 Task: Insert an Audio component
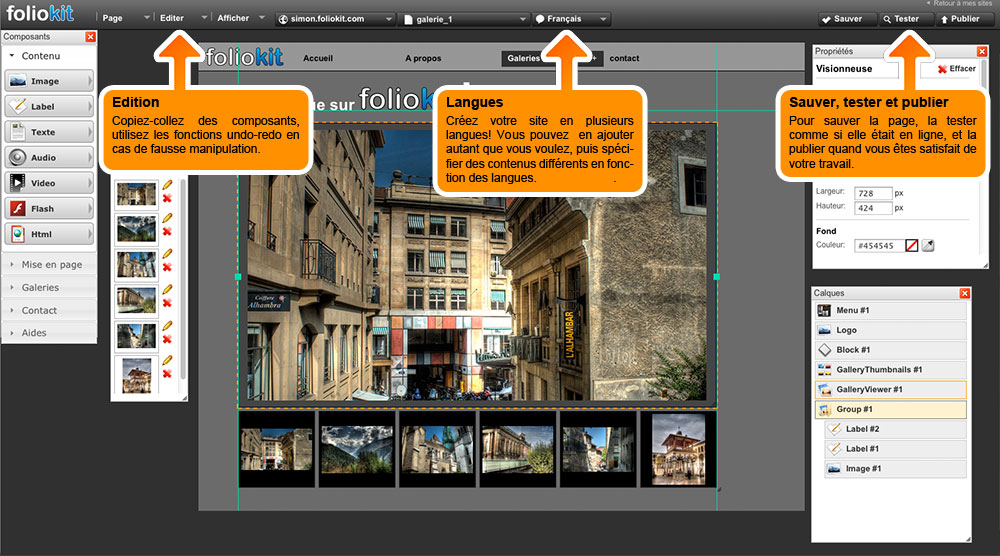point(49,158)
